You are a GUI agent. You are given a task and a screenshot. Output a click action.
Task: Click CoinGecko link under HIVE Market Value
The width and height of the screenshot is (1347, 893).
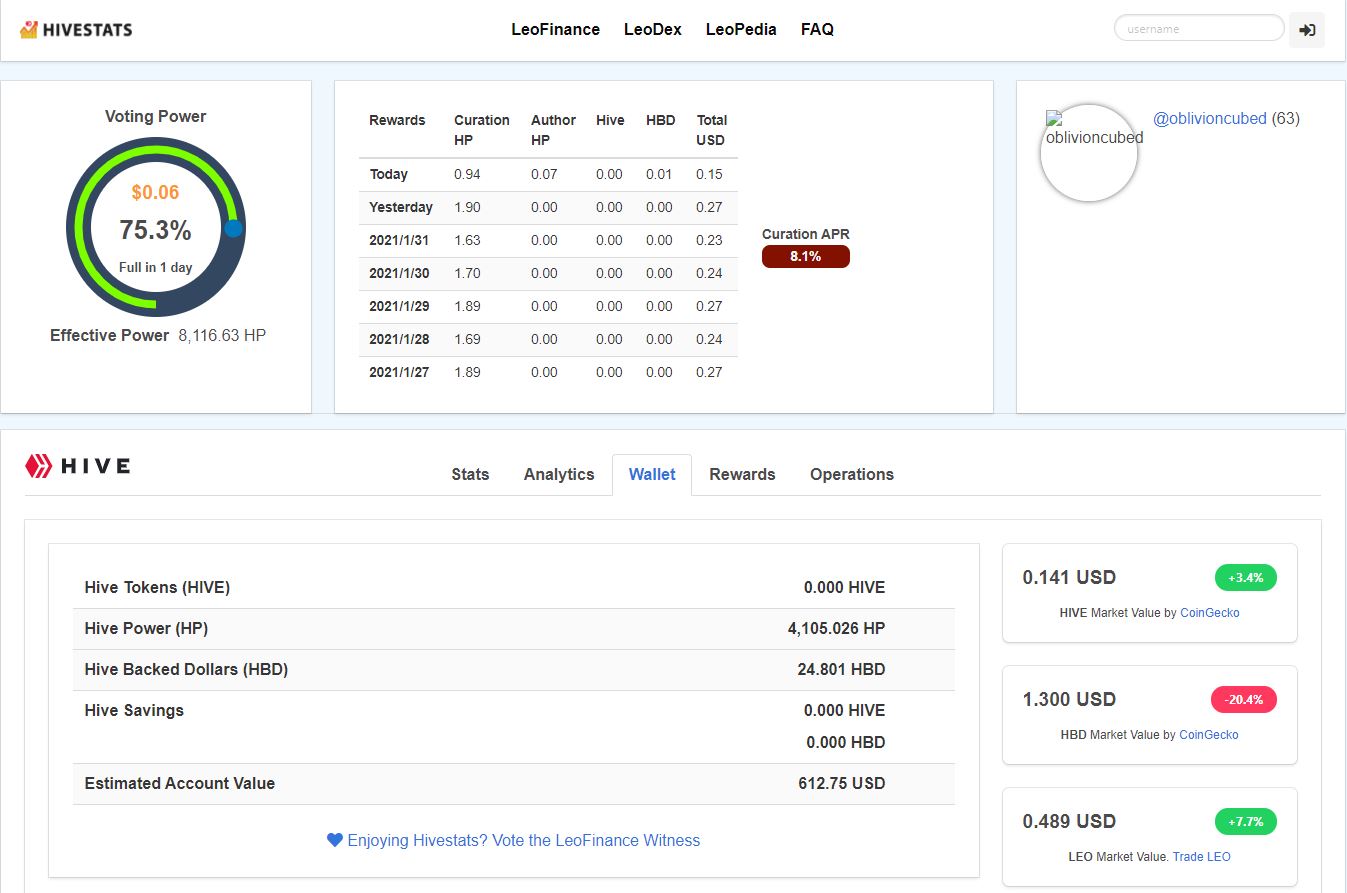tap(1209, 612)
